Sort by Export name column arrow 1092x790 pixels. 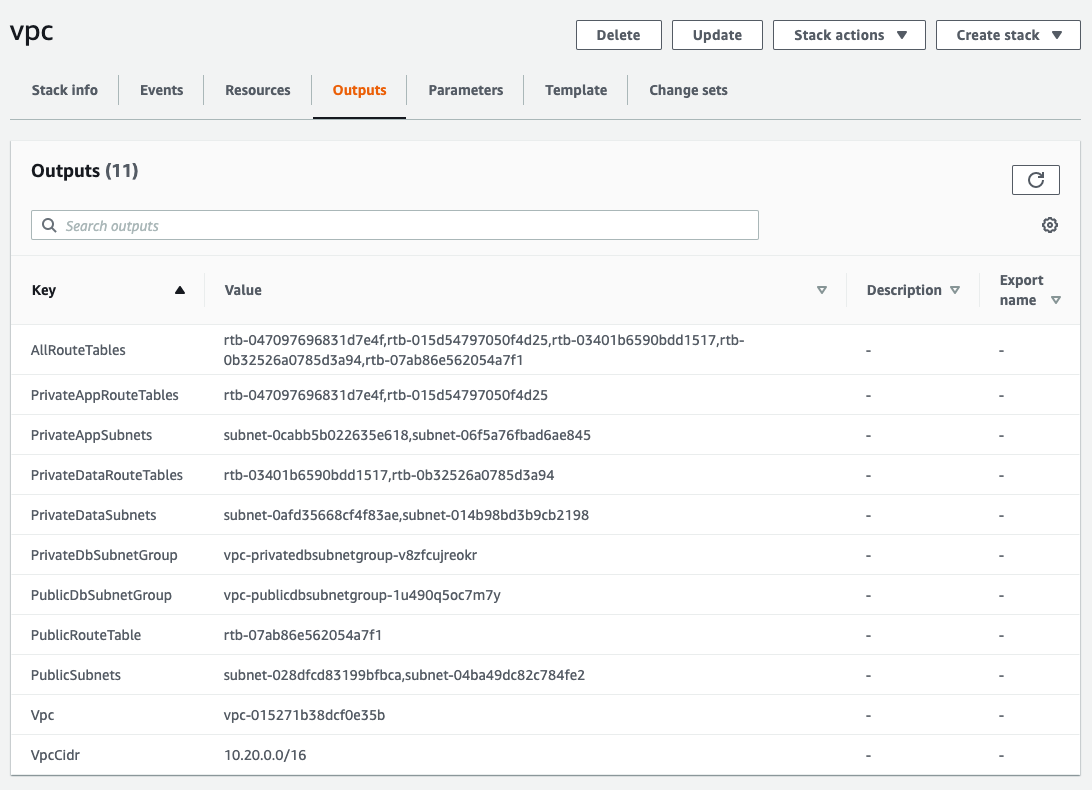[1056, 300]
